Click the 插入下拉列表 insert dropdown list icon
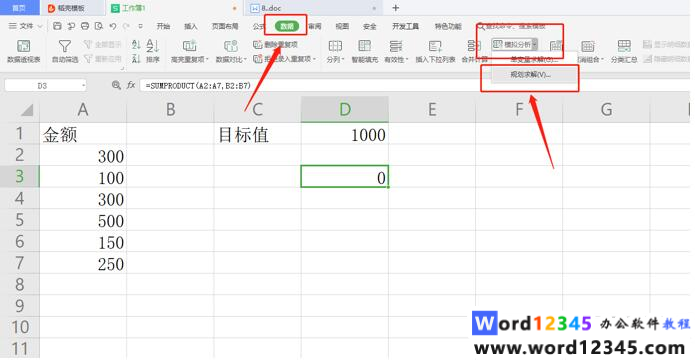Screen dimensions: 695x364 [435, 46]
